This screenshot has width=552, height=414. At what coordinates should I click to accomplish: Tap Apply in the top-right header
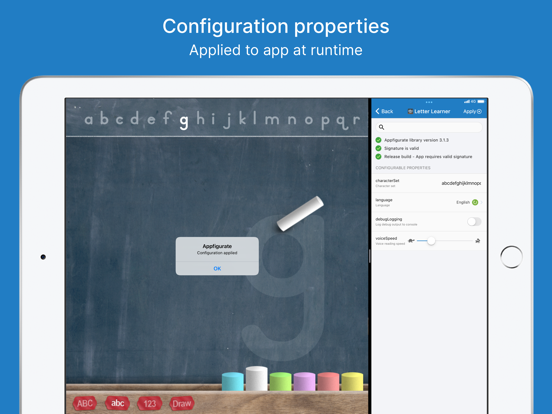pyautogui.click(x=472, y=111)
